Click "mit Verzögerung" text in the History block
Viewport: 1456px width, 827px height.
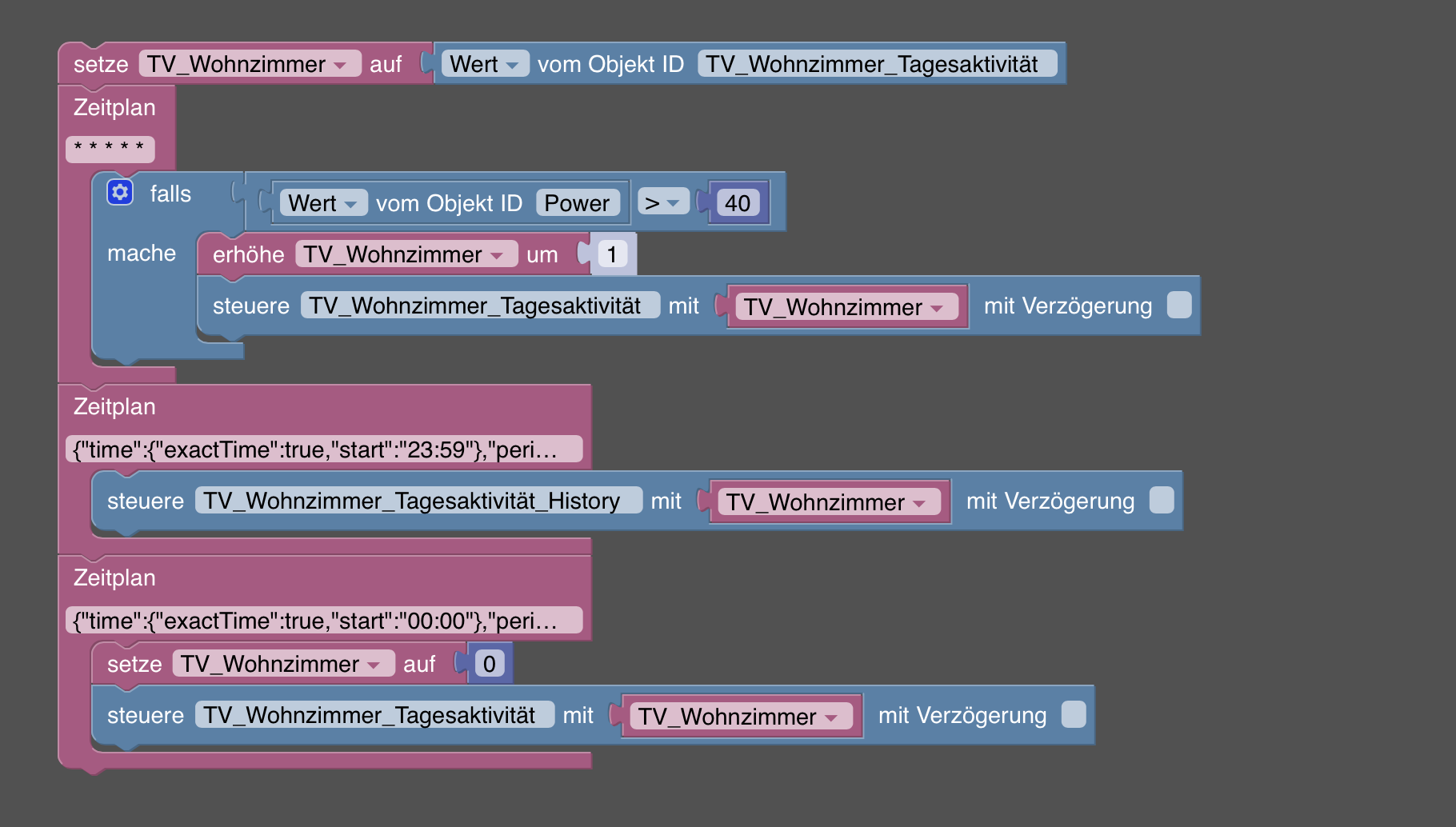coord(1050,501)
